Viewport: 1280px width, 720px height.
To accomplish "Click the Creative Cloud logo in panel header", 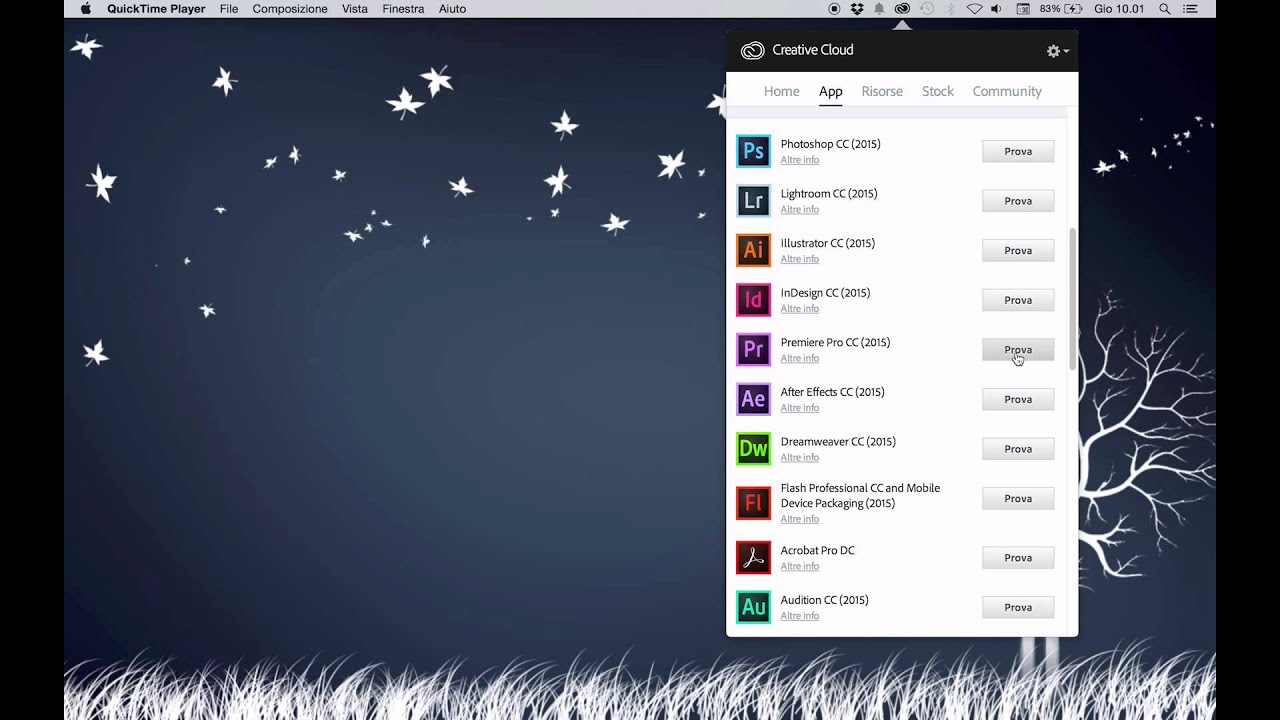I will (x=752, y=50).
